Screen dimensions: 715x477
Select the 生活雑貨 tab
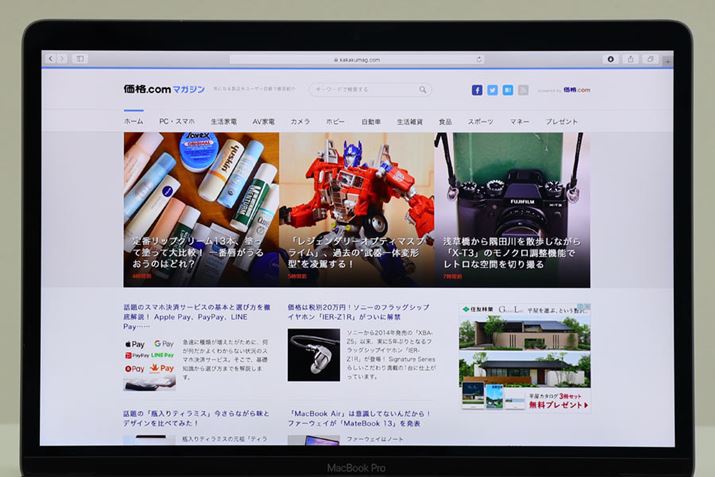coord(409,122)
